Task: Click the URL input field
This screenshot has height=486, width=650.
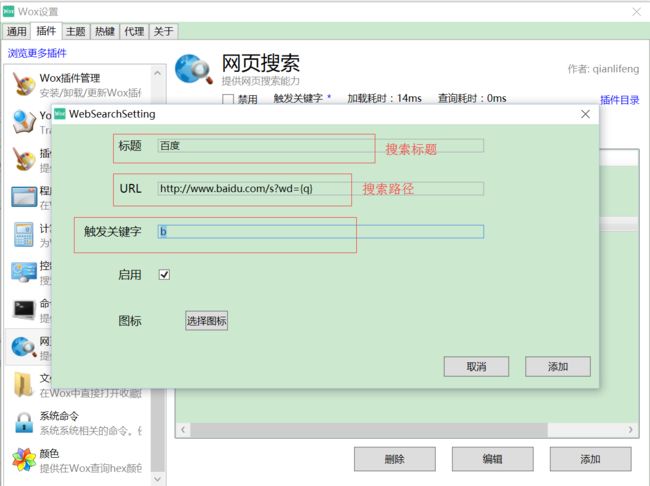Action: pyautogui.click(x=320, y=189)
